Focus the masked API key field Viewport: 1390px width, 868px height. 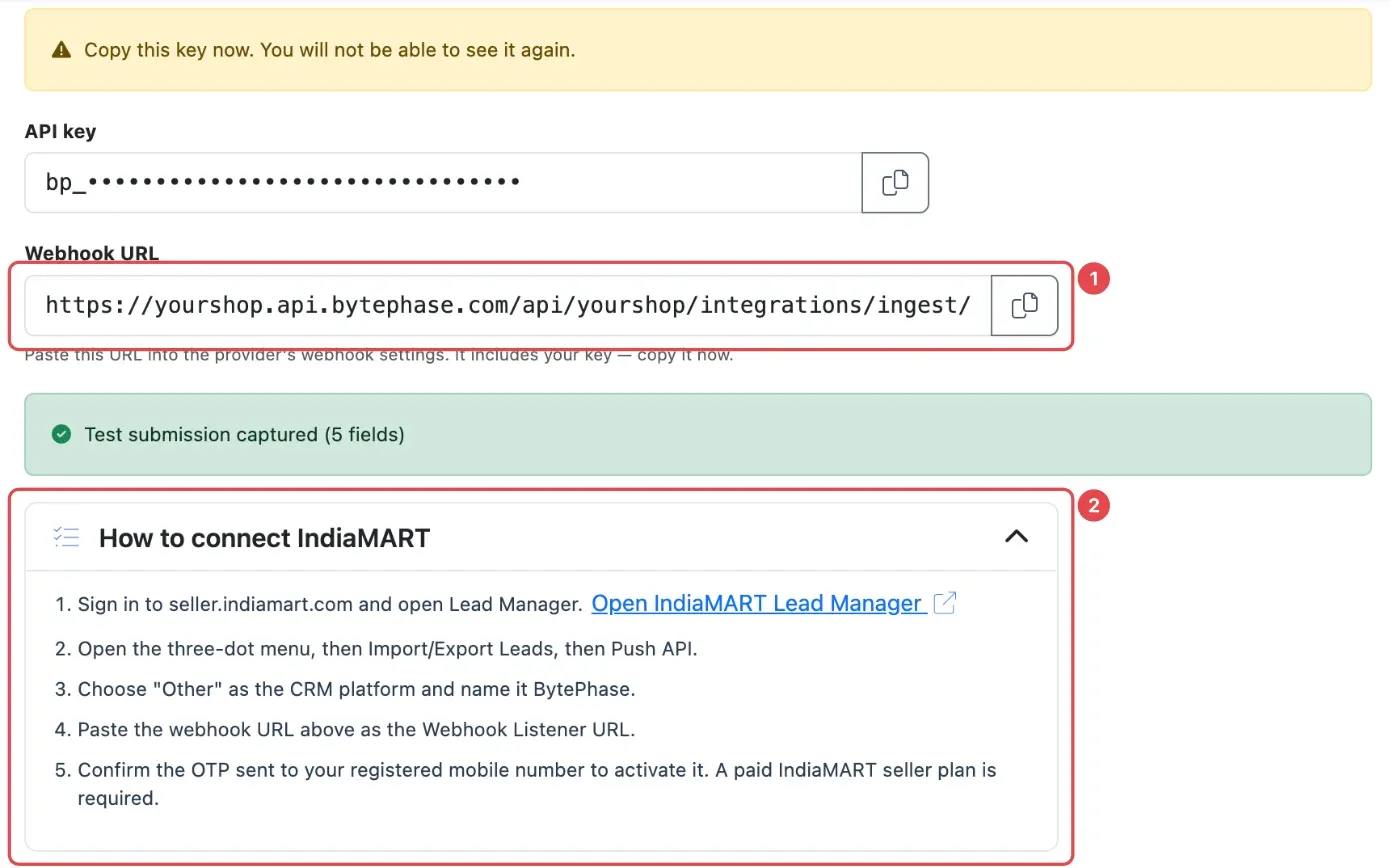pos(443,183)
